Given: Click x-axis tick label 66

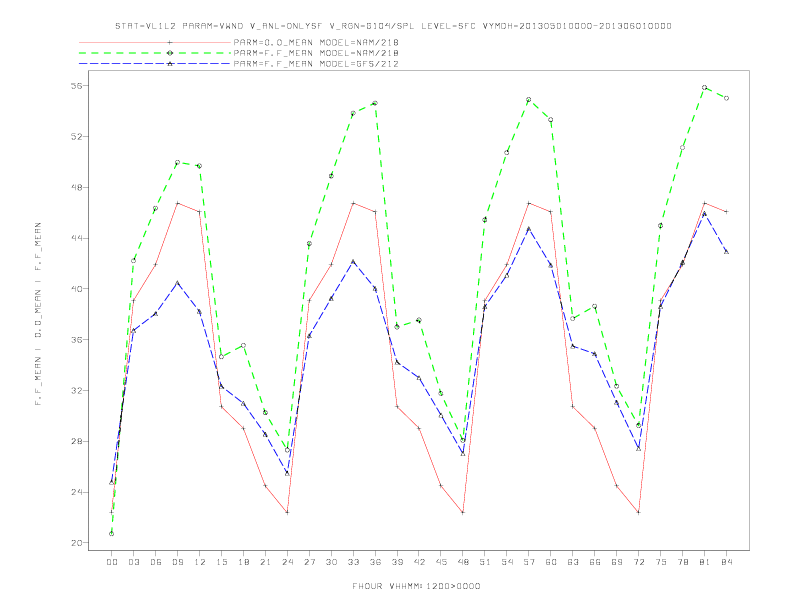Looking at the screenshot, I should [x=595, y=562].
